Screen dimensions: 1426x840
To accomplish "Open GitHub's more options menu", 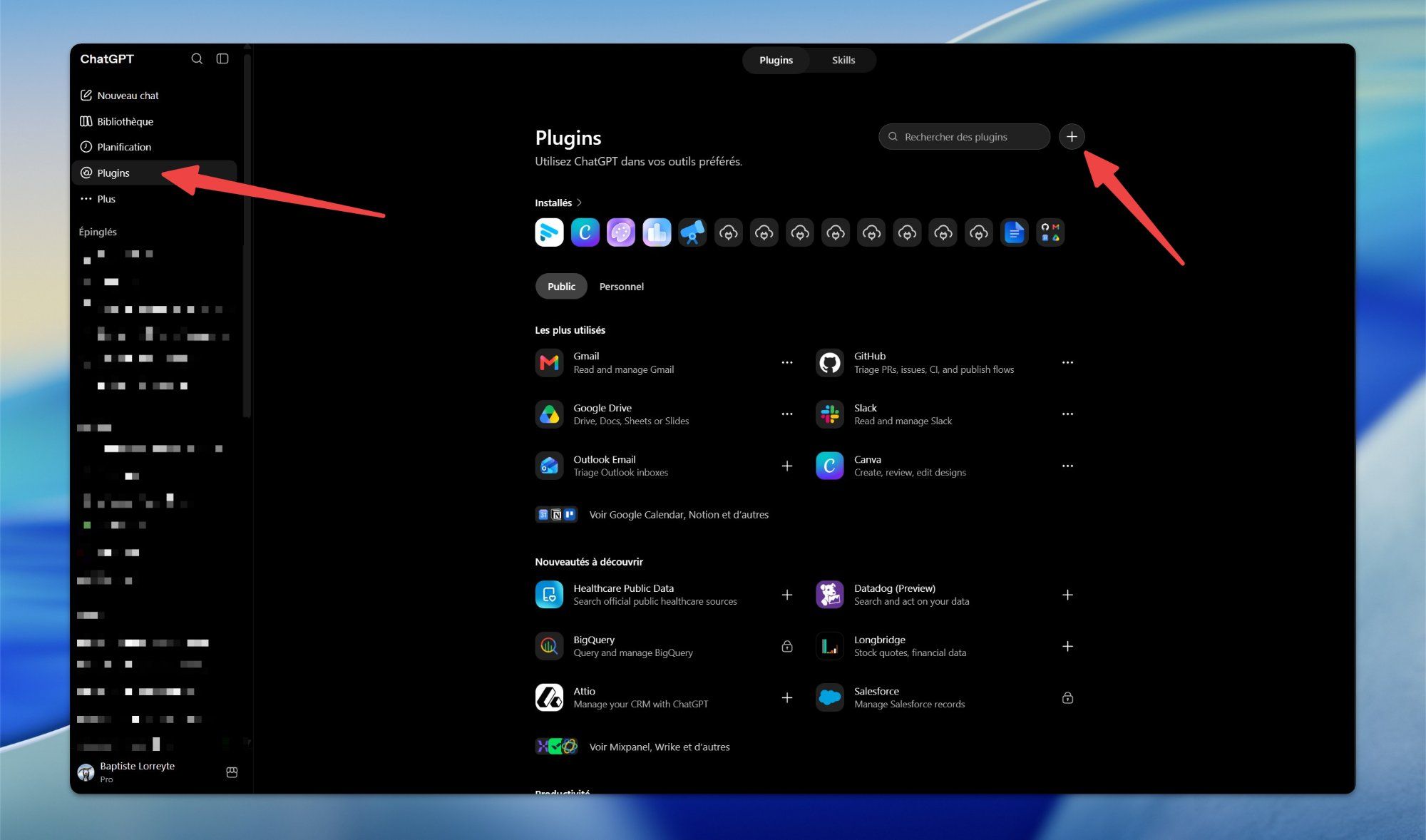I will [x=1067, y=363].
